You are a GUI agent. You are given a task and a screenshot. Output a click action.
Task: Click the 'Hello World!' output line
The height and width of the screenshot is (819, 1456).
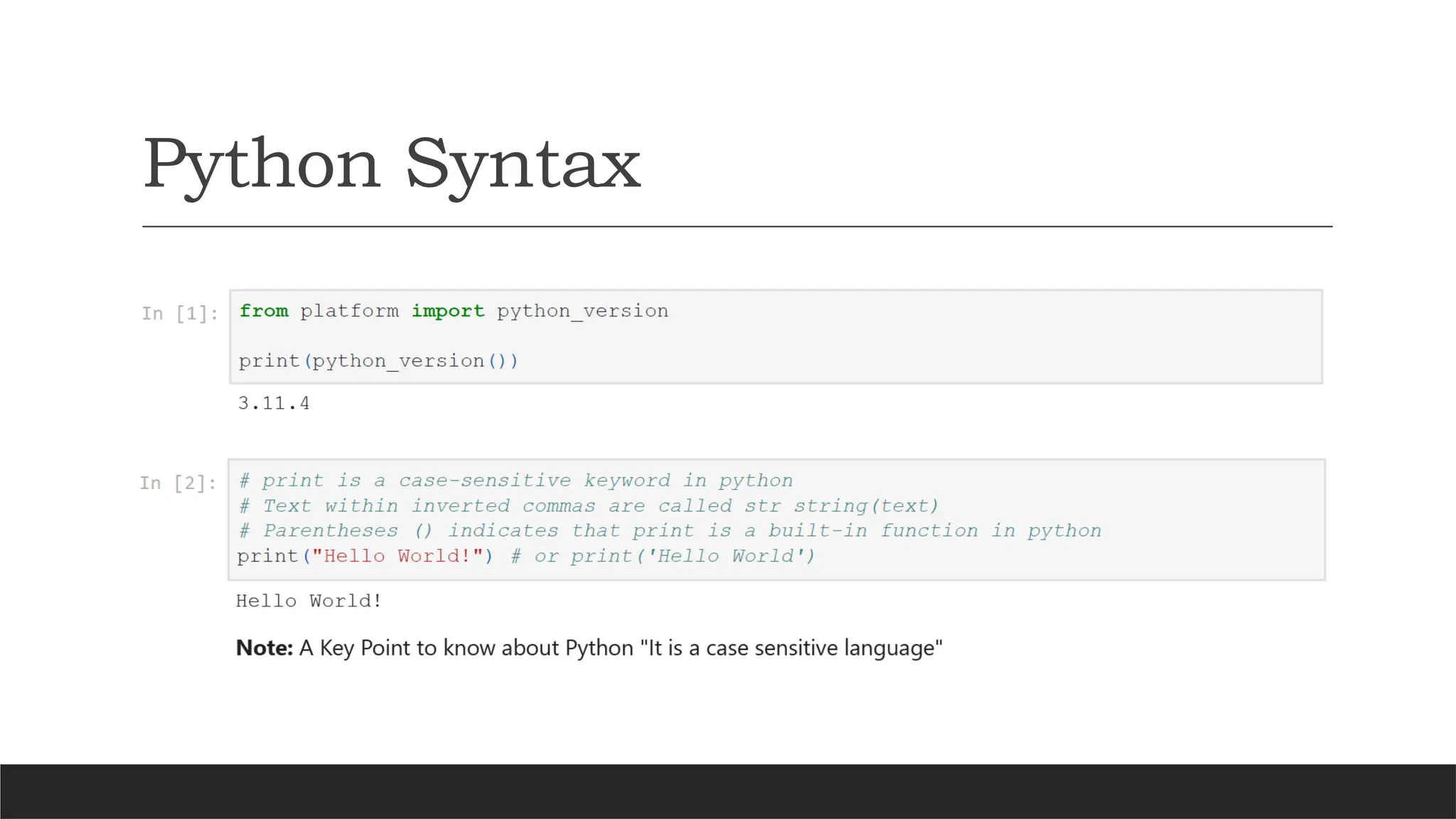point(309,601)
